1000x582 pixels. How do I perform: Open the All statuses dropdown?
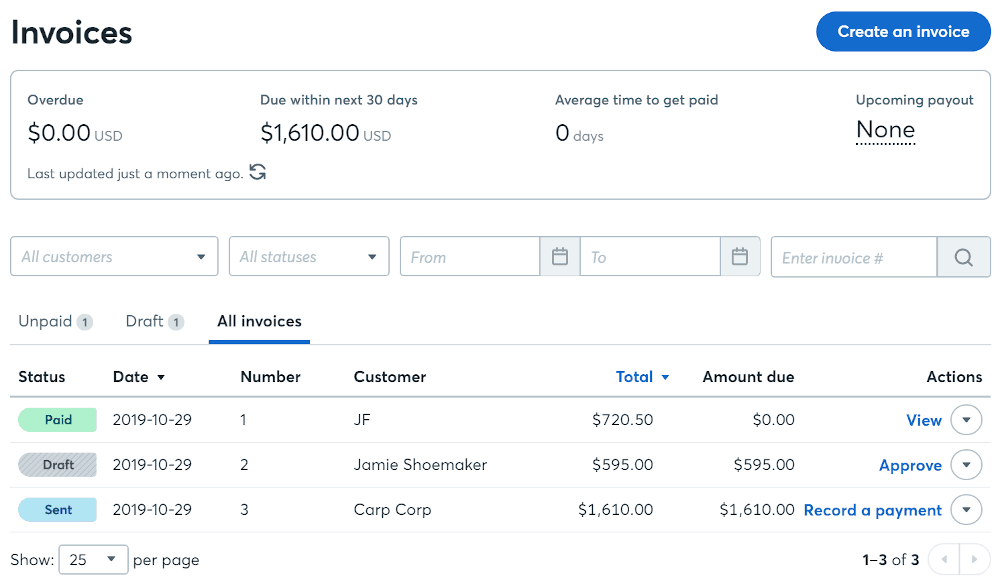point(309,257)
